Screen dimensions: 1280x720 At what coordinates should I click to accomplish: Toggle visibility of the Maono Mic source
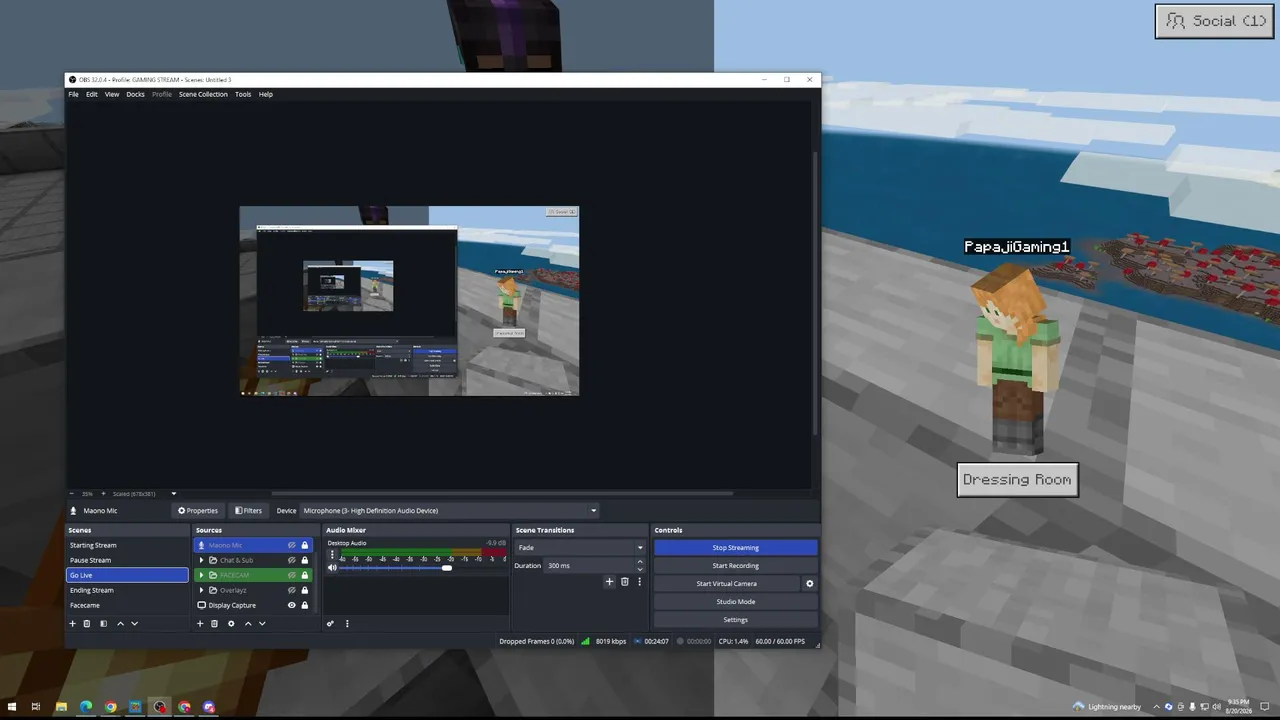(292, 545)
